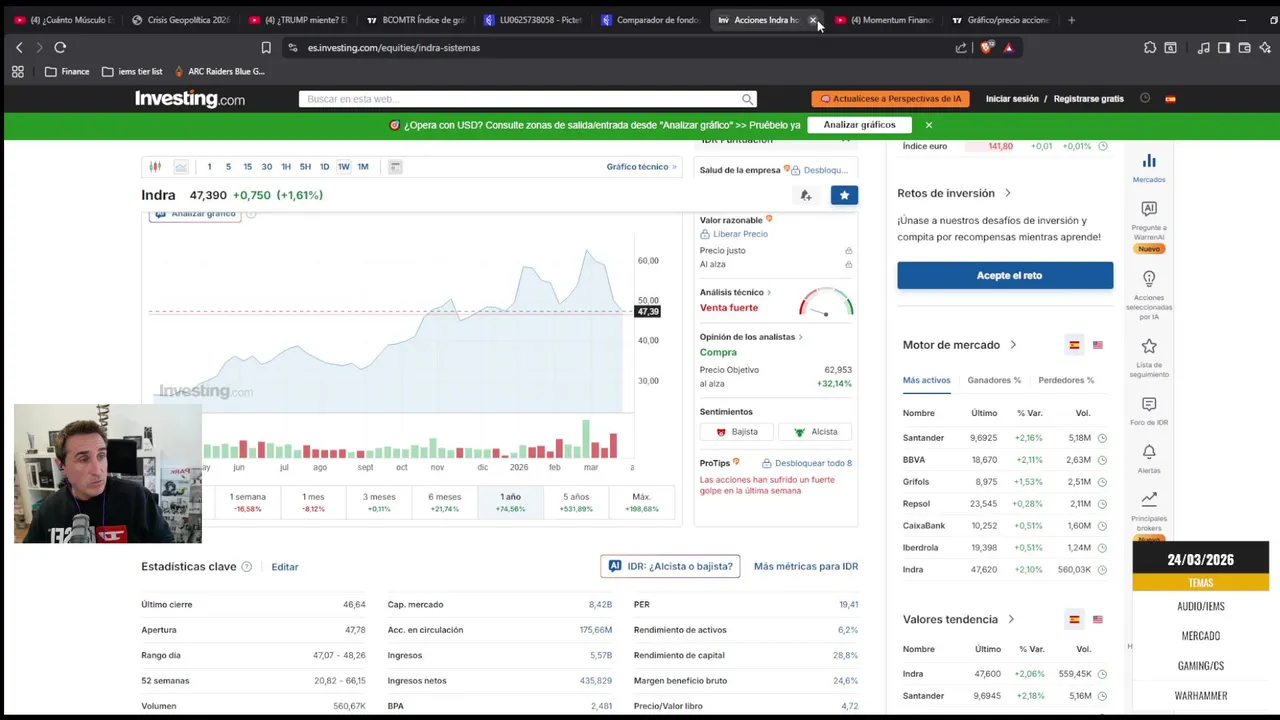Click Iniciar sesión link

coord(1012,99)
